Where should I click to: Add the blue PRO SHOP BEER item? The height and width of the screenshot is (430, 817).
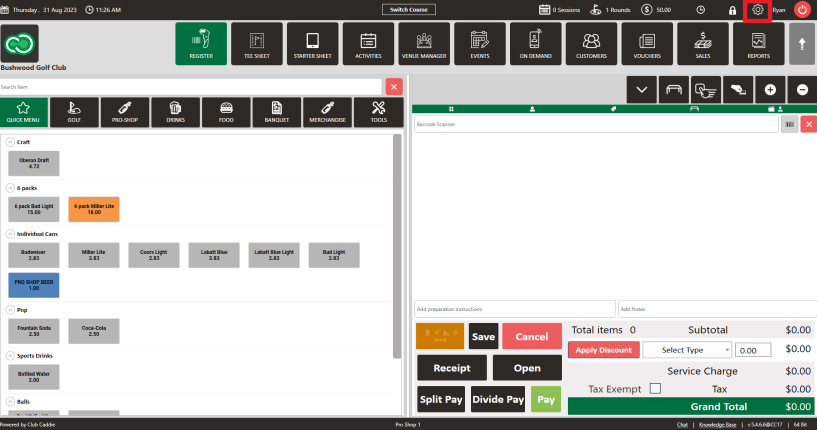point(34,285)
